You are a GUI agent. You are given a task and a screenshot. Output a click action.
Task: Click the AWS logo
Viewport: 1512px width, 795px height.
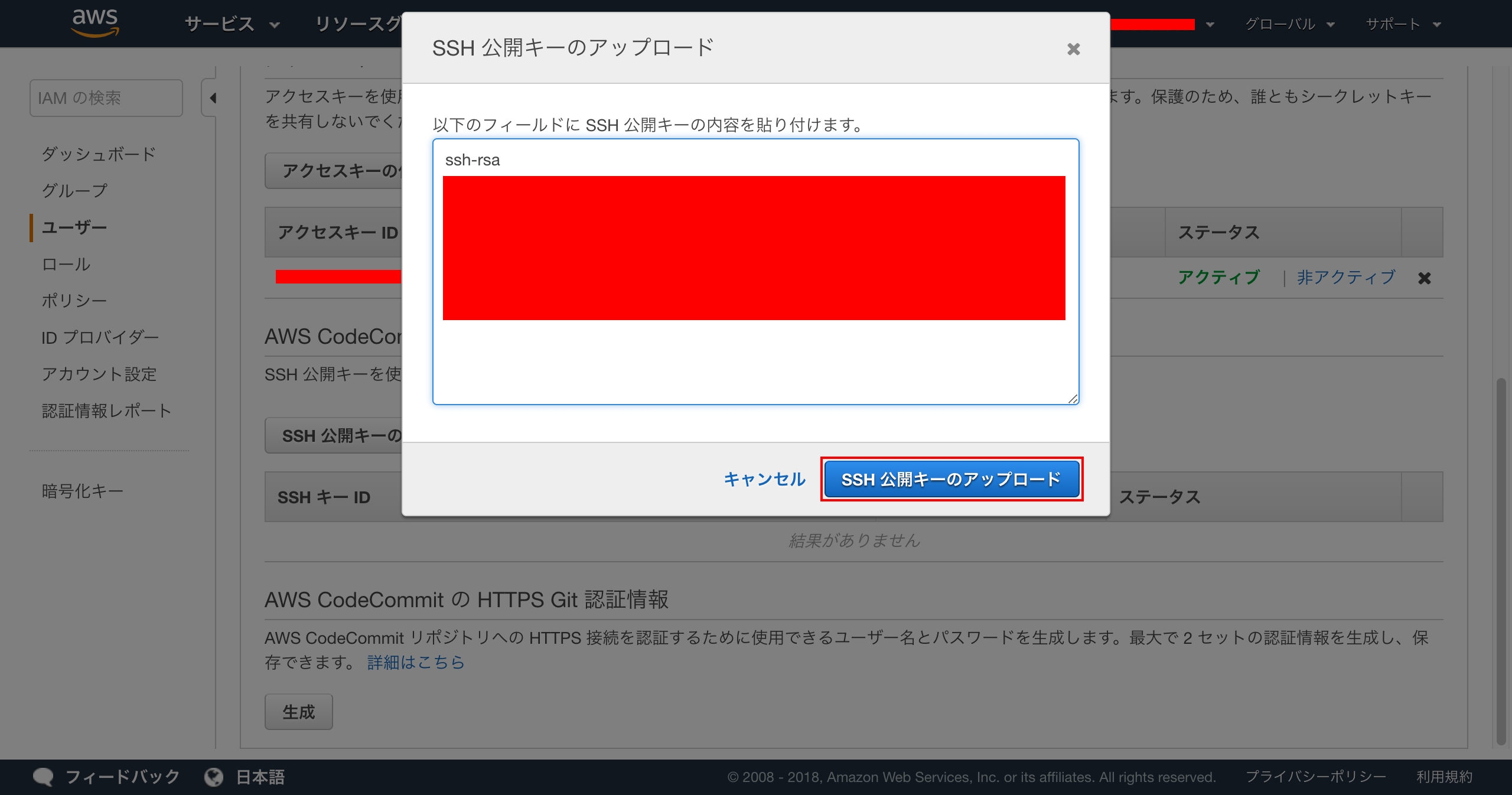coord(95,23)
